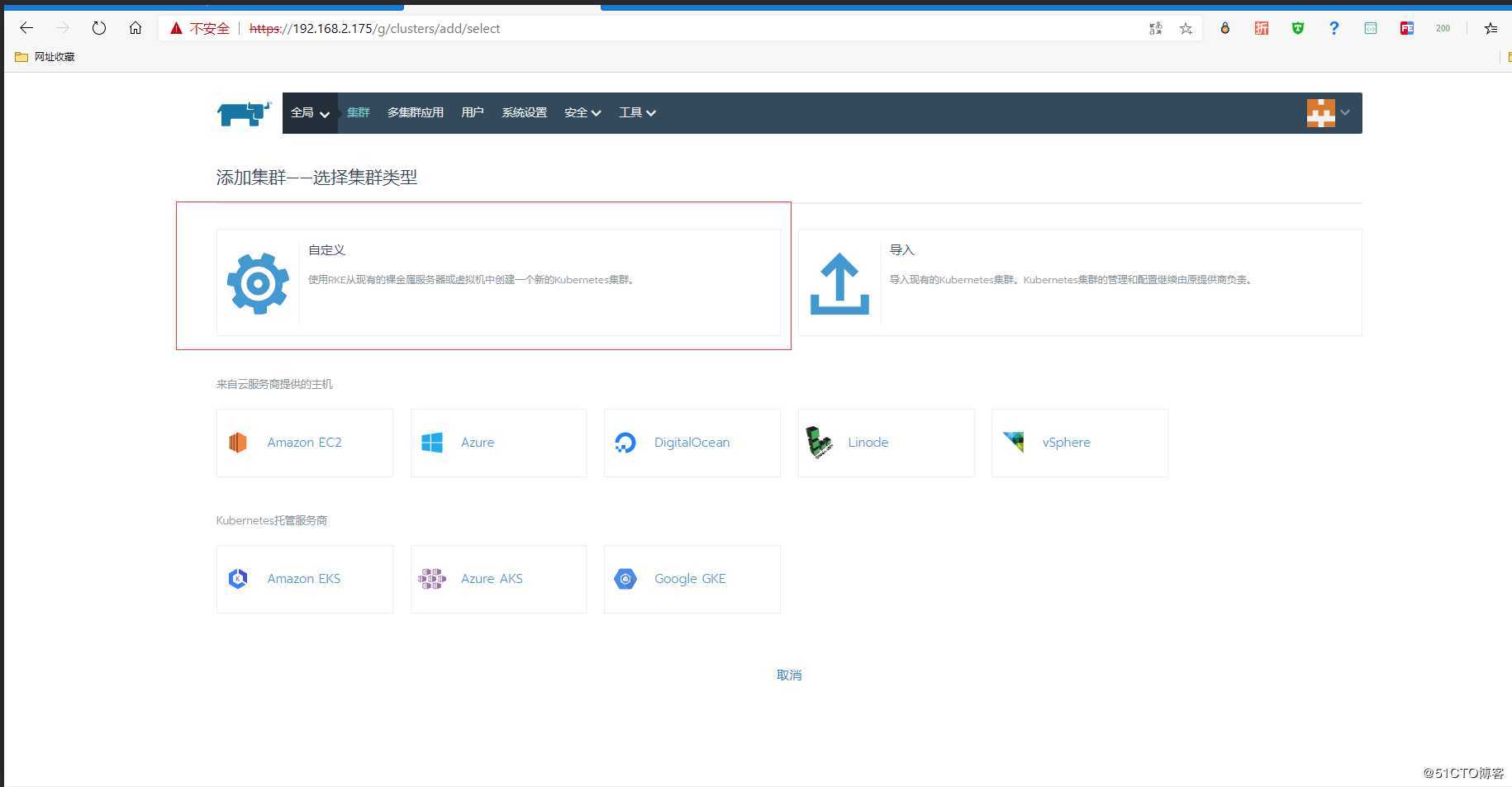Viewport: 1512px width, 787px height.
Task: Click the vSphere logo icon
Action: click(x=1013, y=442)
